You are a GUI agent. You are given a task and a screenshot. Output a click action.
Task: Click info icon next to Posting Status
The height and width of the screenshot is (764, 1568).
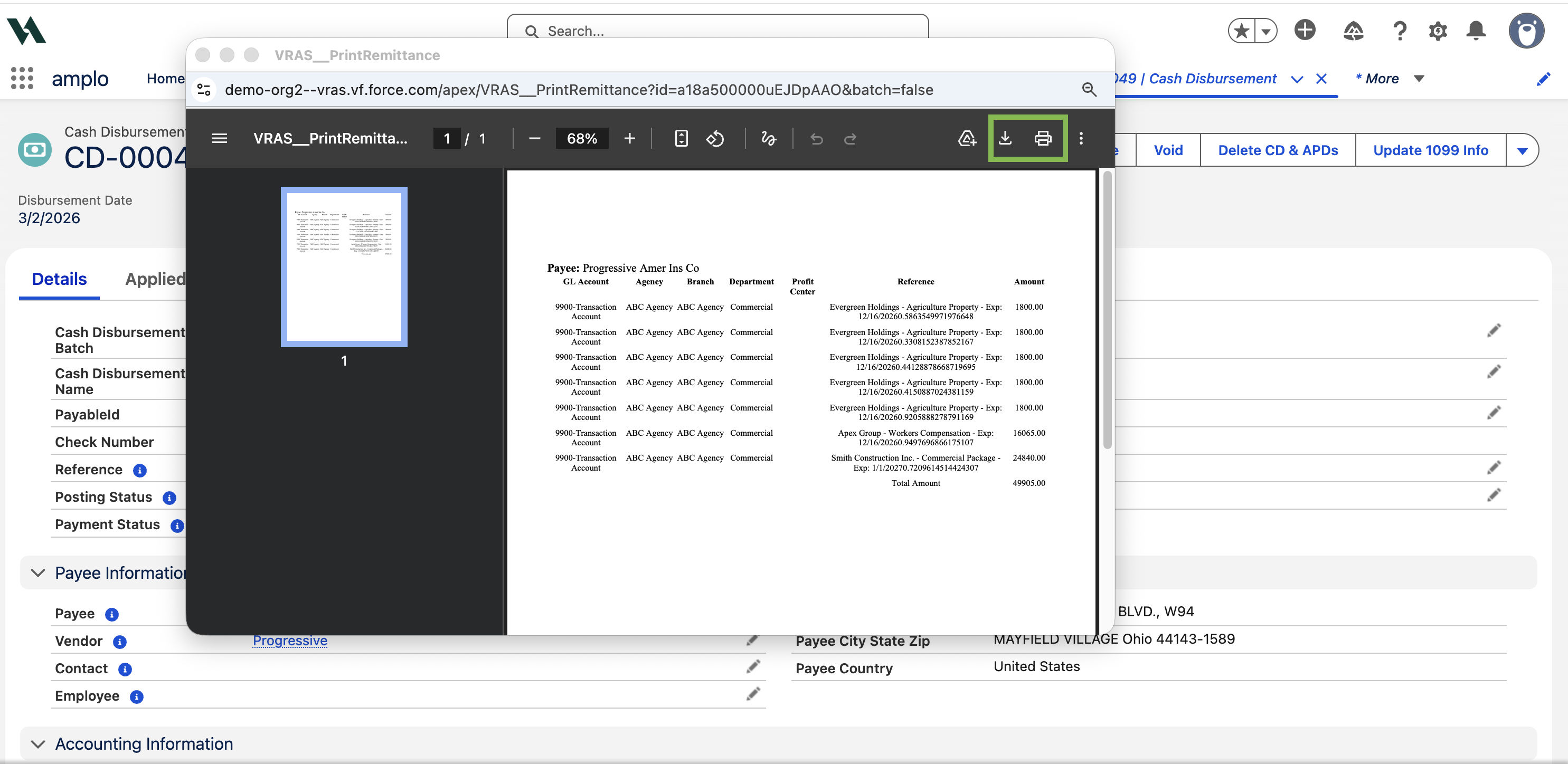tap(169, 498)
